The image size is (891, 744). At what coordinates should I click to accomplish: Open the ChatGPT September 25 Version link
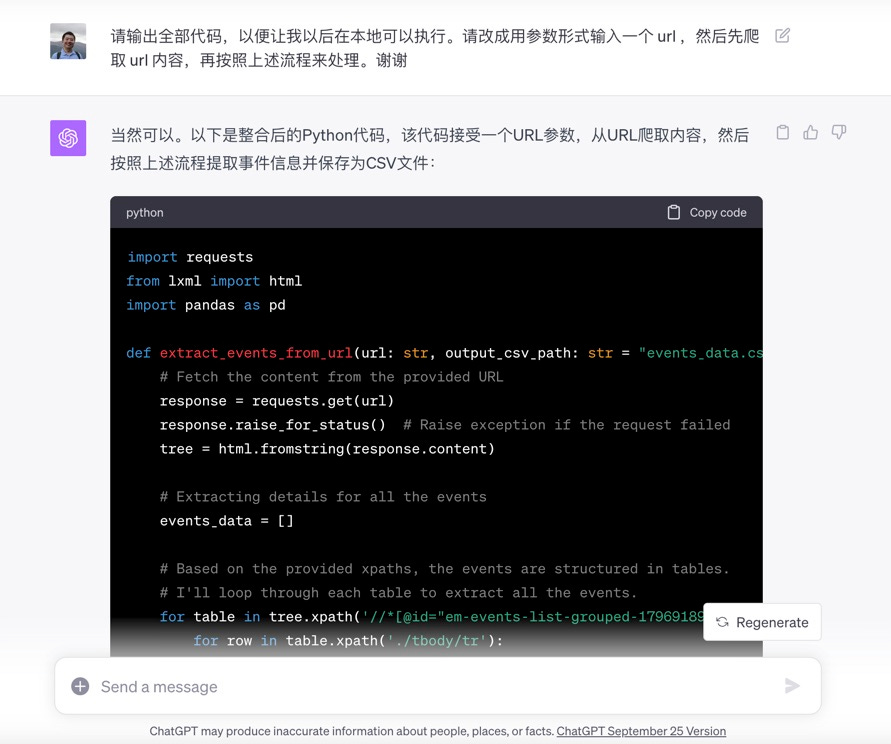pos(641,731)
